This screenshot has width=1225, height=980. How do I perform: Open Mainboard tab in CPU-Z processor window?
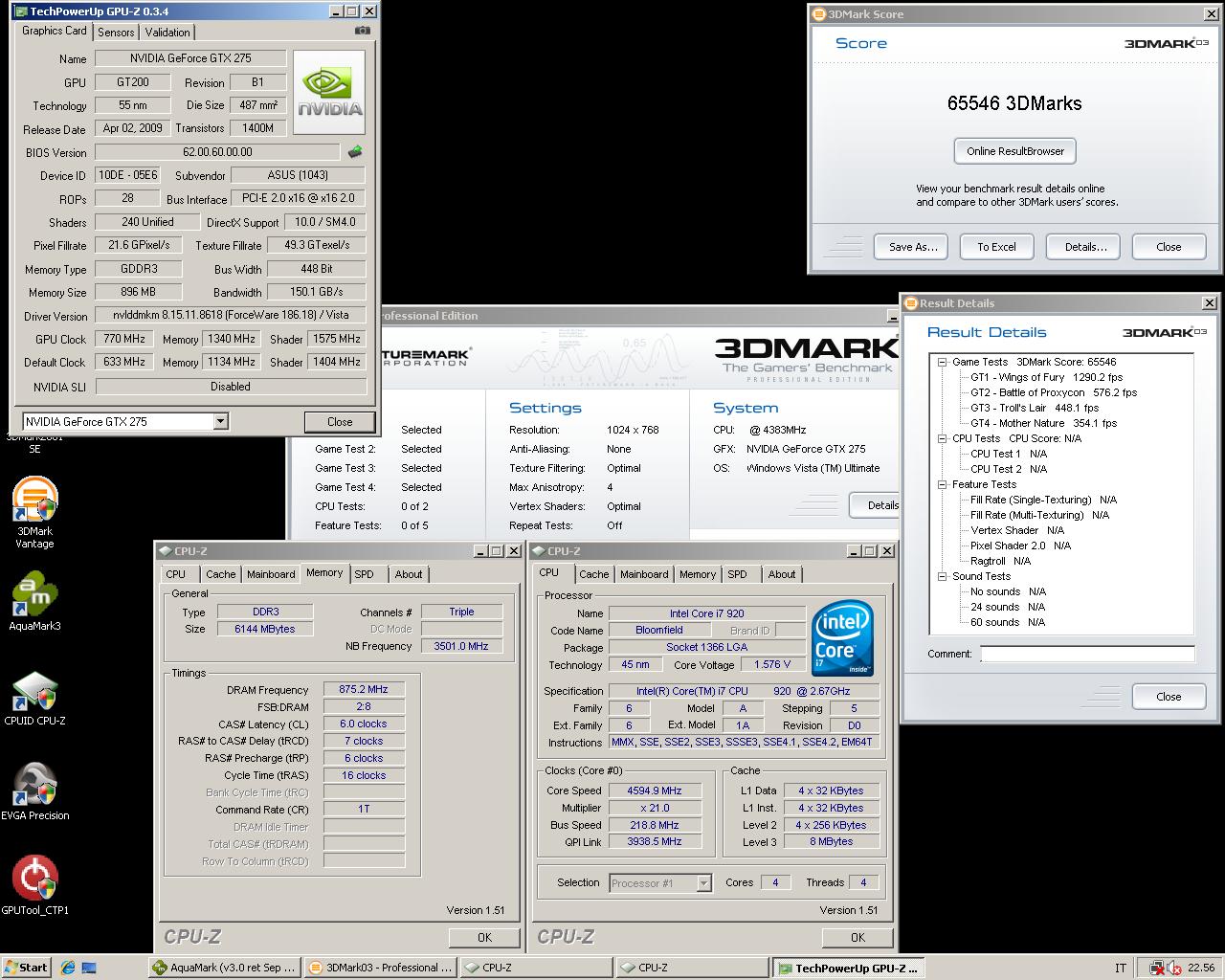pos(644,574)
